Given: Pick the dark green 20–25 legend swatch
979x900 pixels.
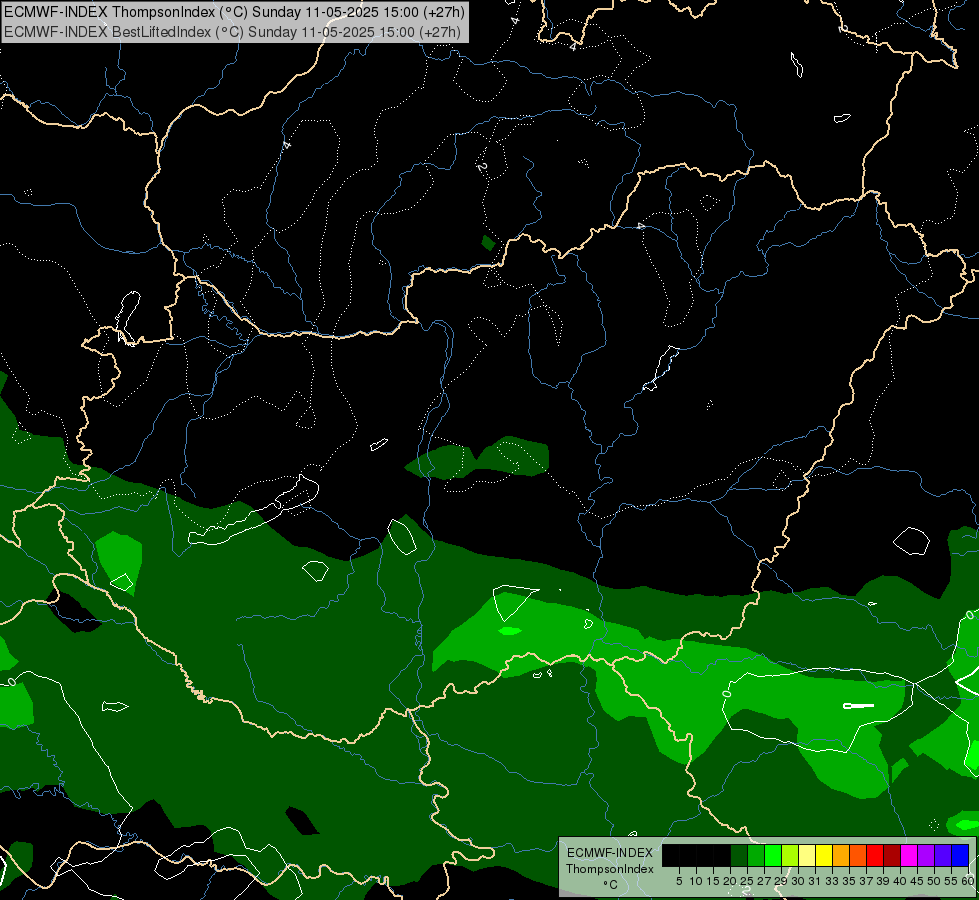Looking at the screenshot, I should pos(739,855).
